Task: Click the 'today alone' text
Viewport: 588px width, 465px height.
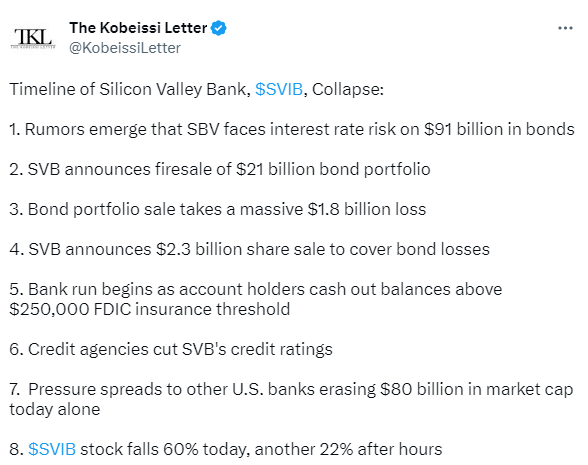Action: click(55, 409)
